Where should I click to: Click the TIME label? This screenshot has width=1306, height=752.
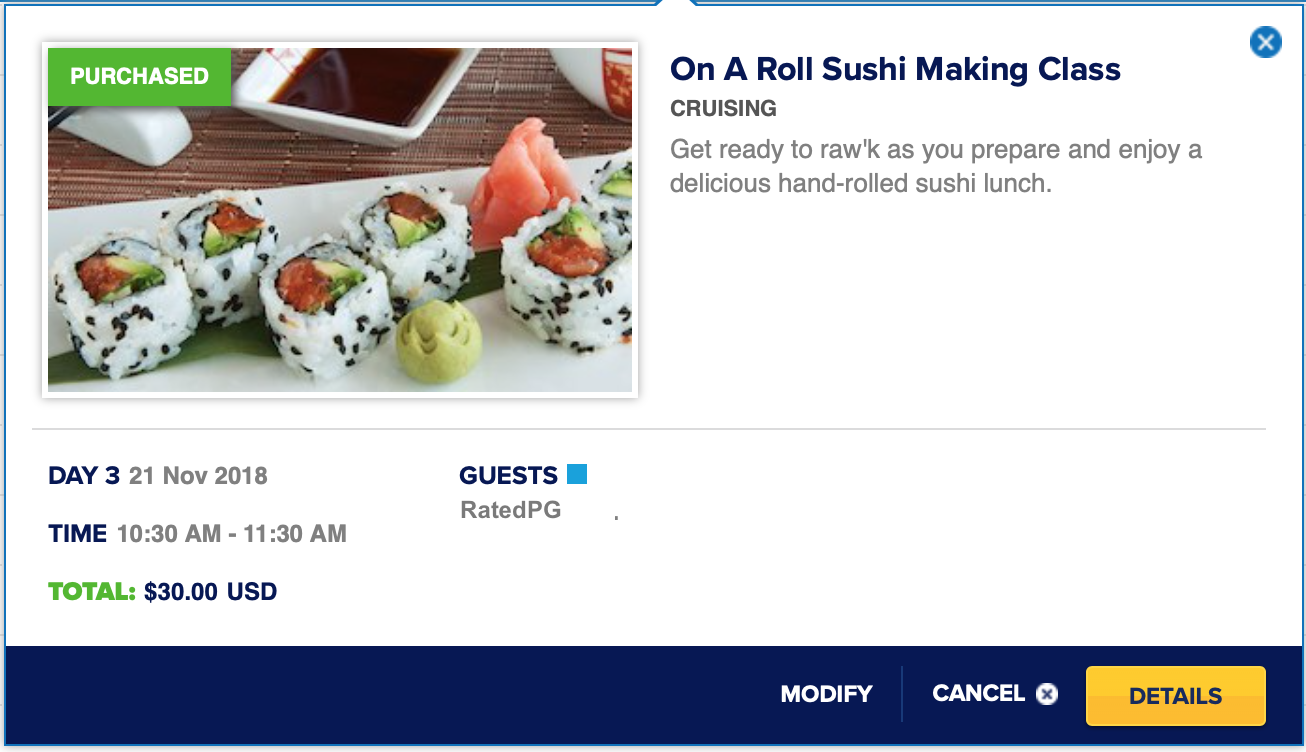point(78,534)
